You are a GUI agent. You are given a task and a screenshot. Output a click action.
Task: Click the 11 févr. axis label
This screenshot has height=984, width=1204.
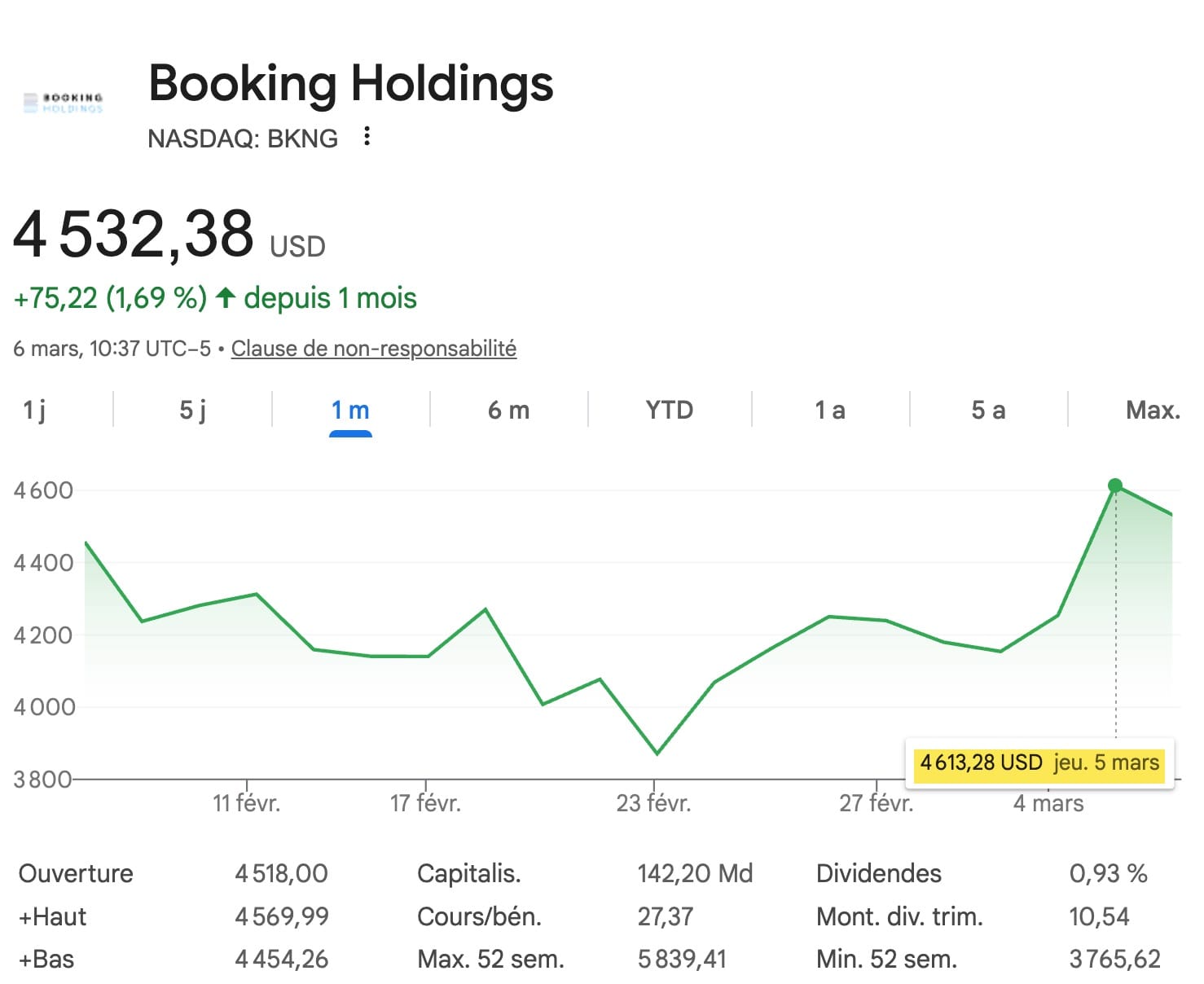246,804
